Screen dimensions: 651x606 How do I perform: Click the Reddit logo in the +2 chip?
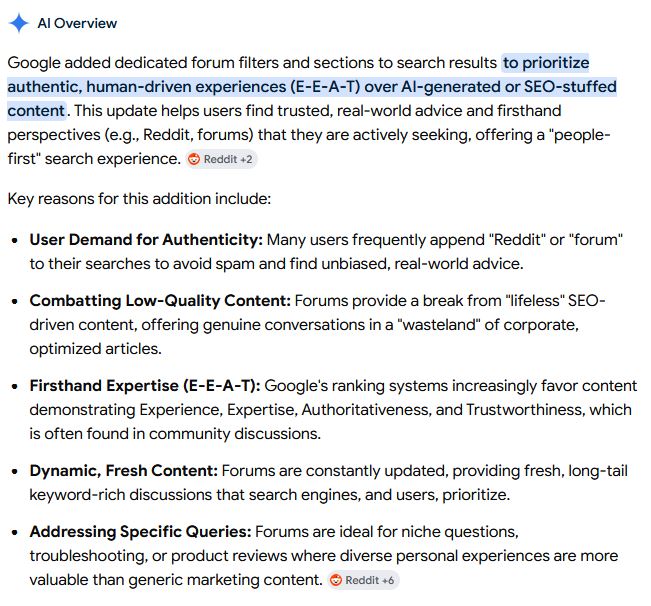point(194,159)
